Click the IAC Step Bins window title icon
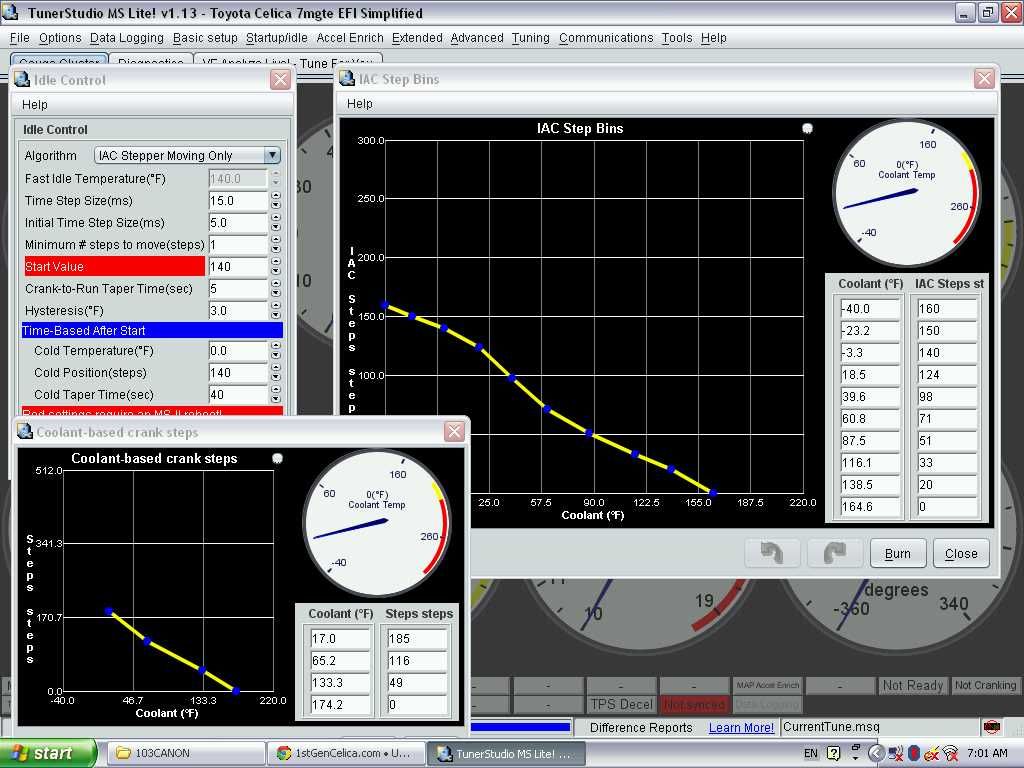The image size is (1024, 768). 347,79
